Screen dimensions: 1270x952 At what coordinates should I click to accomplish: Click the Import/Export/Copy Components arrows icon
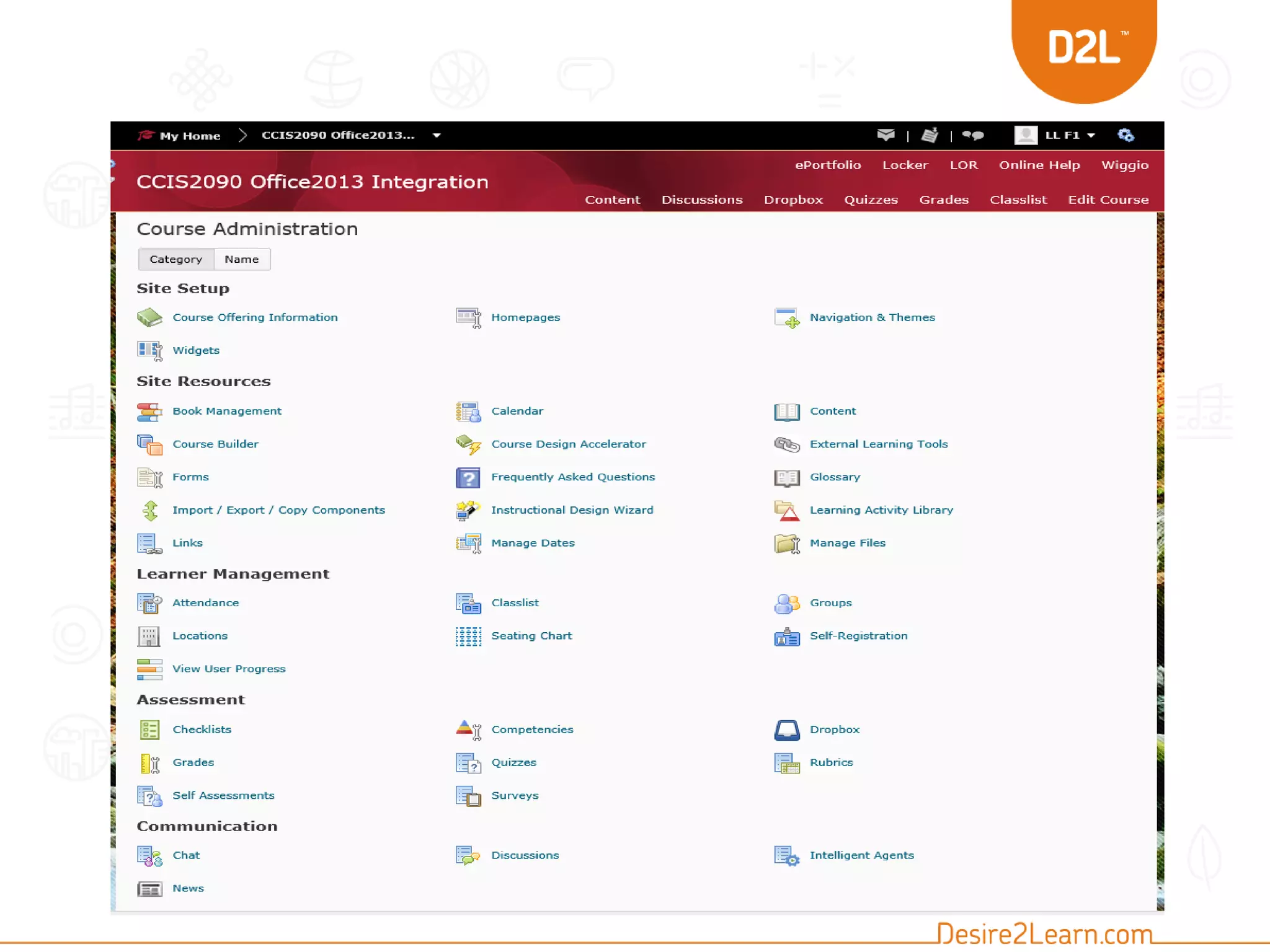(149, 511)
